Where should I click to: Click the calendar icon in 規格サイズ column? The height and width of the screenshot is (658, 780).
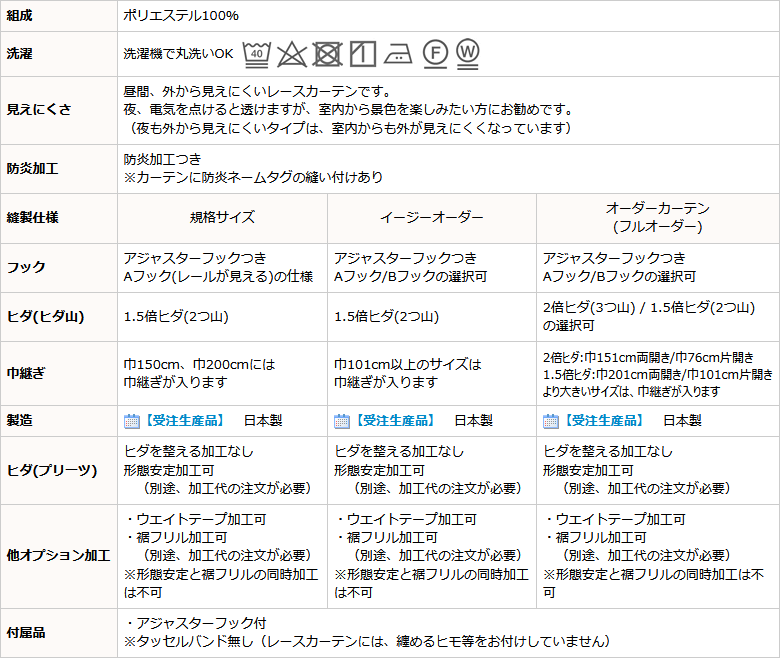[x=131, y=421]
